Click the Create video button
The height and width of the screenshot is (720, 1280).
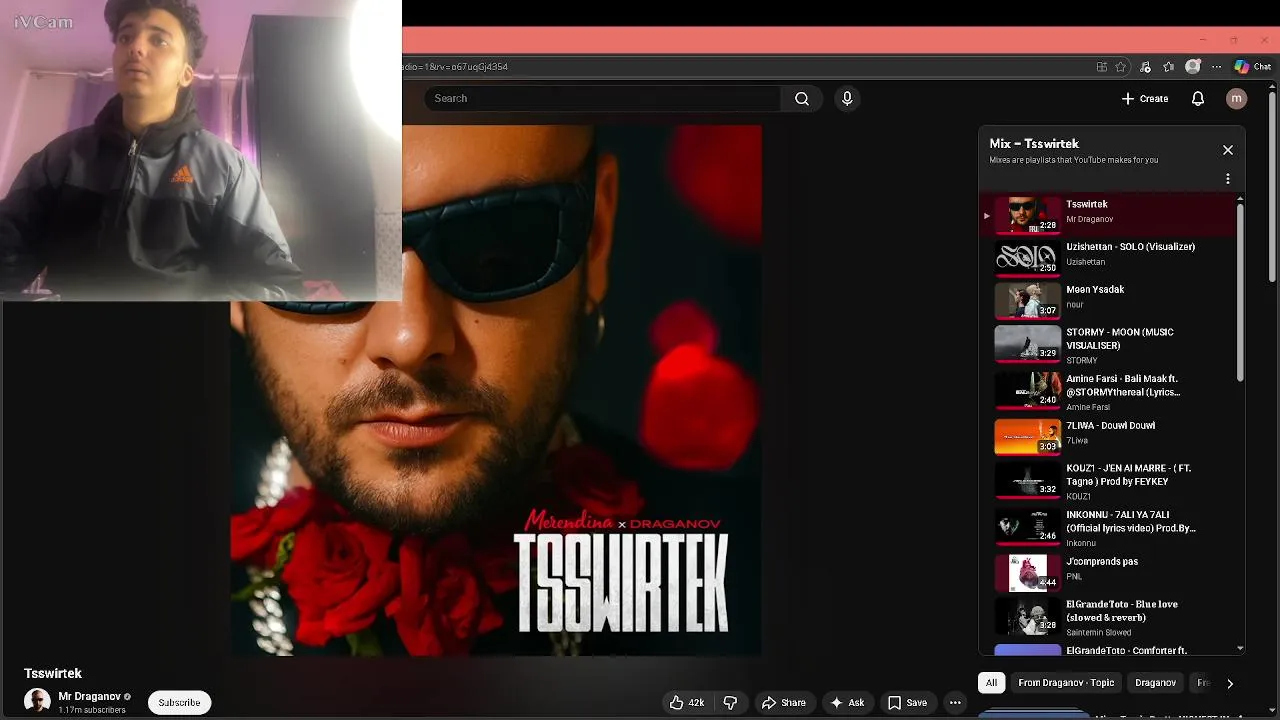pos(1145,98)
